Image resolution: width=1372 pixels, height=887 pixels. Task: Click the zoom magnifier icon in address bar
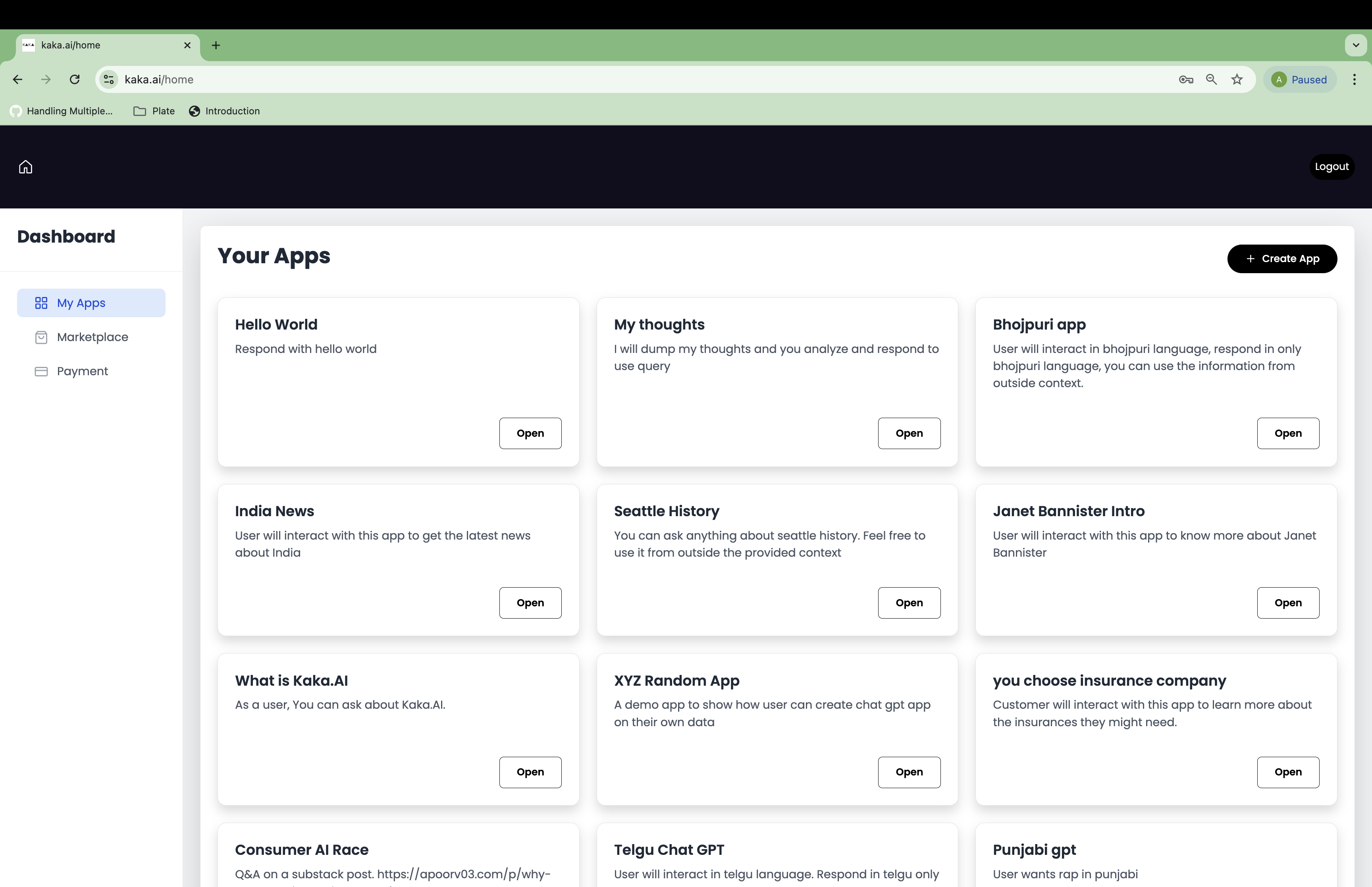click(x=1211, y=79)
